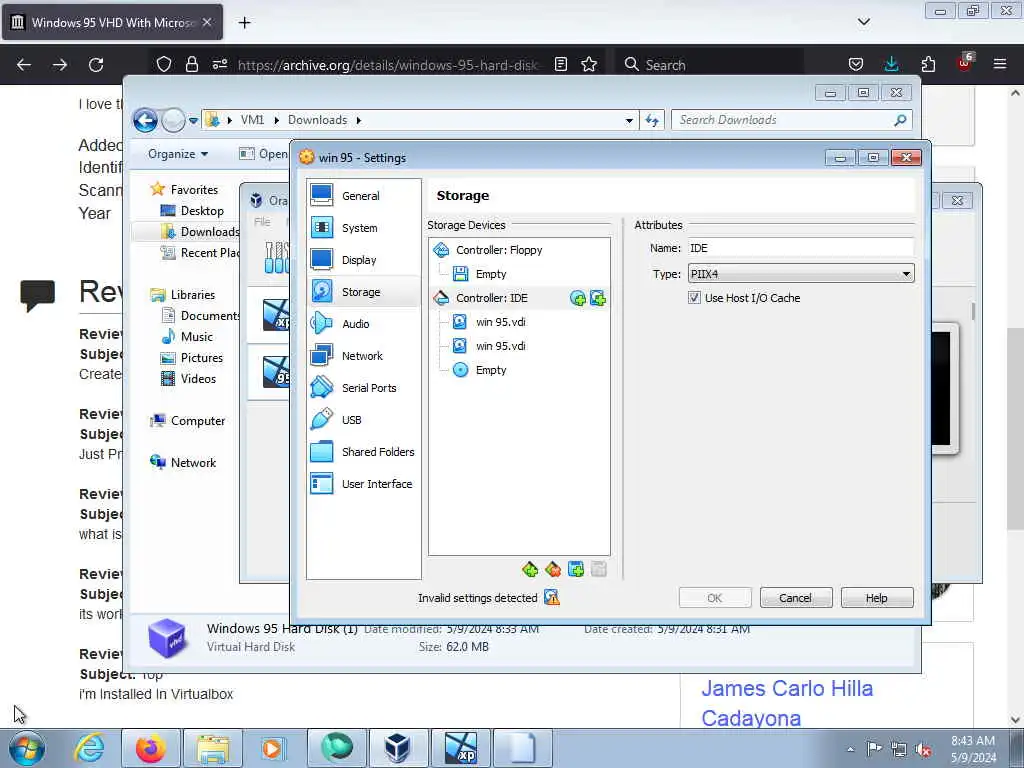Open the Network settings category in win 95 Settings

coord(364,355)
